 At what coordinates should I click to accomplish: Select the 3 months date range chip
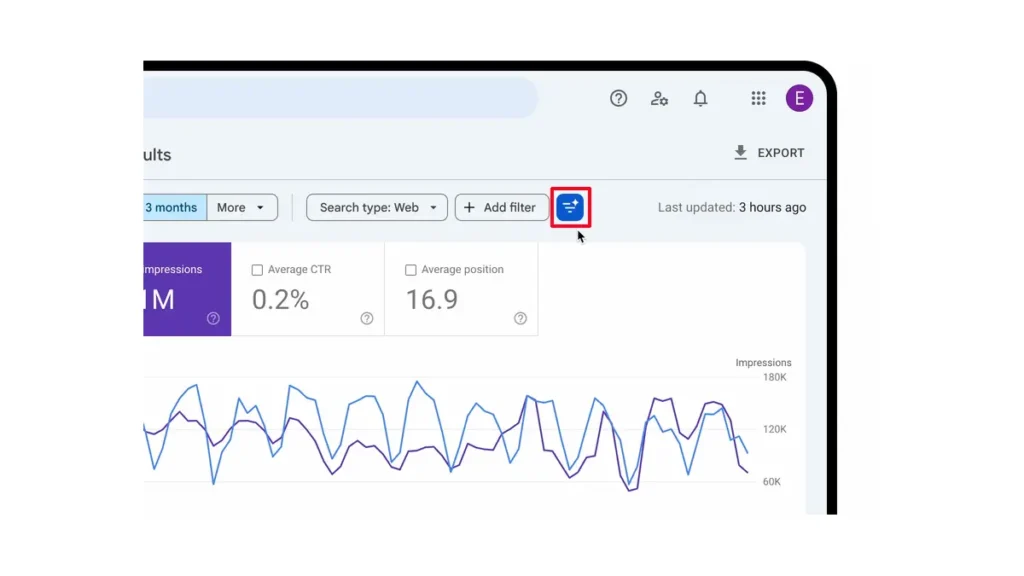173,208
